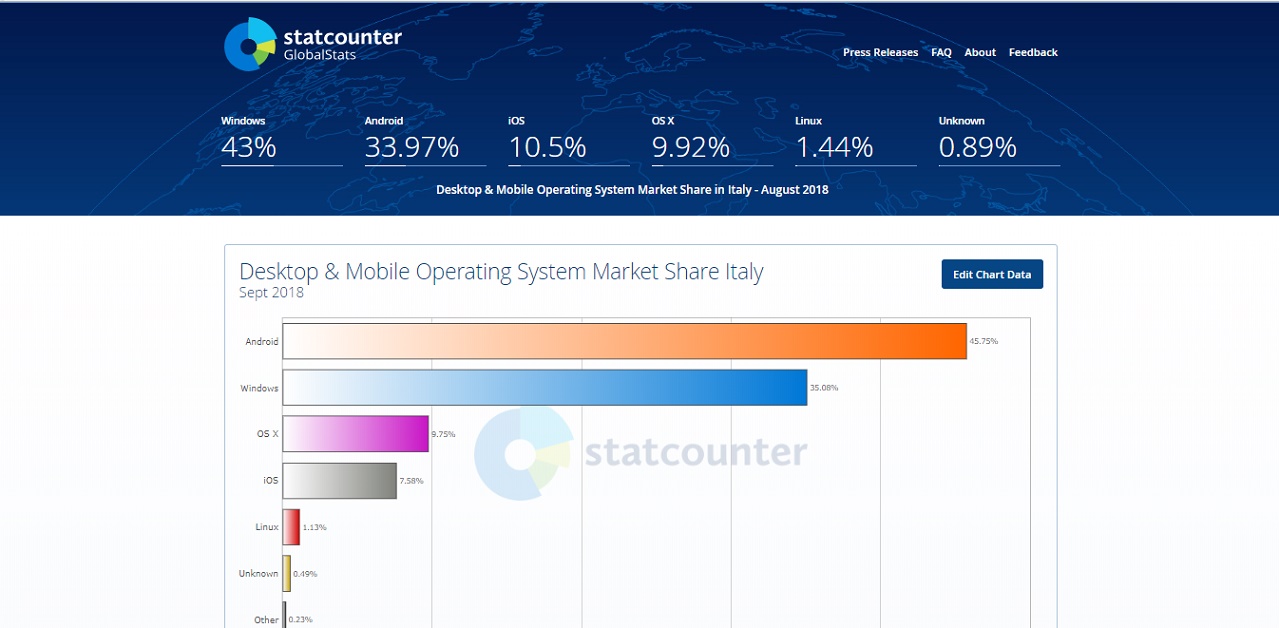Open the Feedback link
Image resolution: width=1279 pixels, height=628 pixels.
(1033, 53)
